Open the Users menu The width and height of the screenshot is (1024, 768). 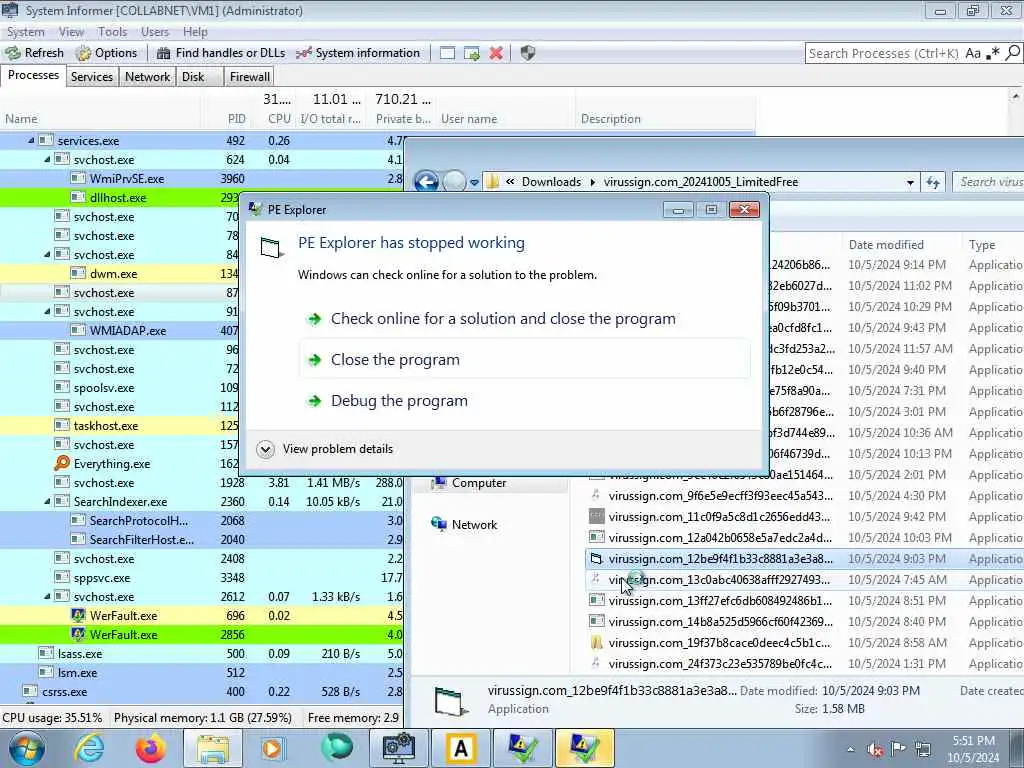[155, 32]
